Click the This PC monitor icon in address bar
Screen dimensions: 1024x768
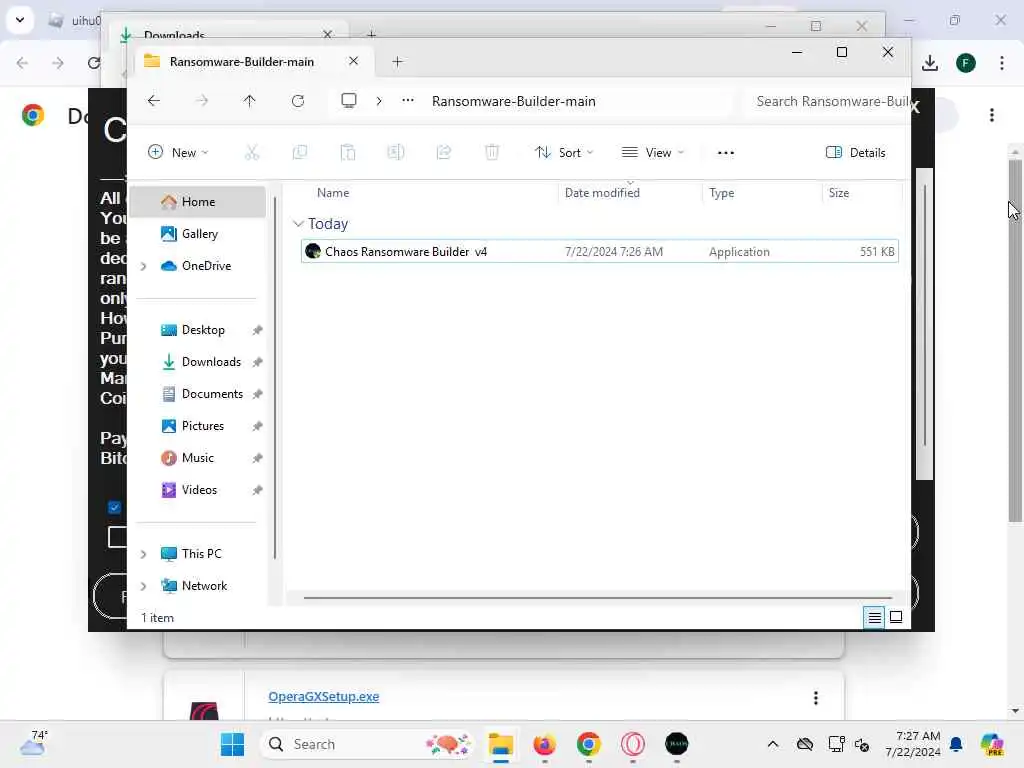(349, 101)
